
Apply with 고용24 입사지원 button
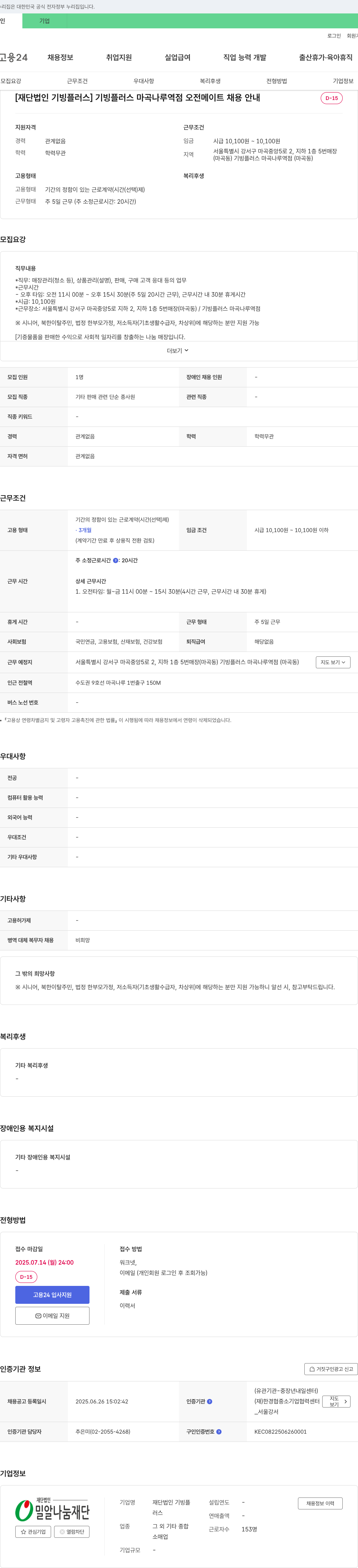tap(52, 1295)
